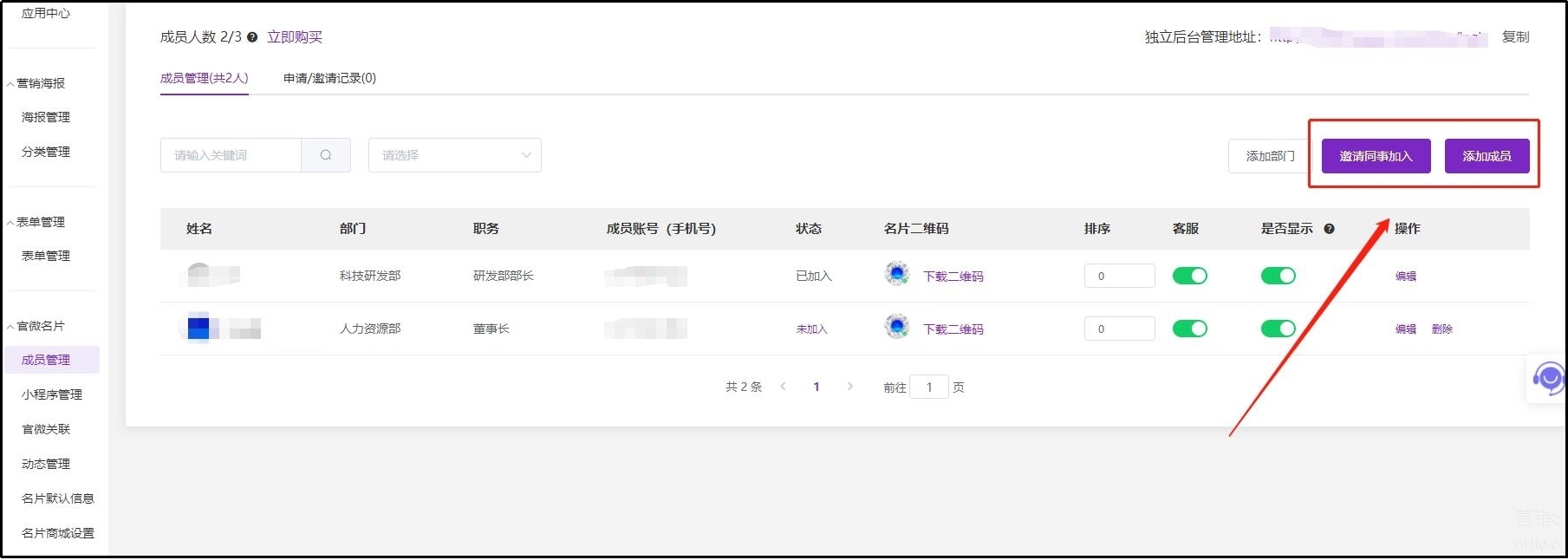Click the search magnifier icon
The height and width of the screenshot is (560, 1568).
click(x=326, y=155)
